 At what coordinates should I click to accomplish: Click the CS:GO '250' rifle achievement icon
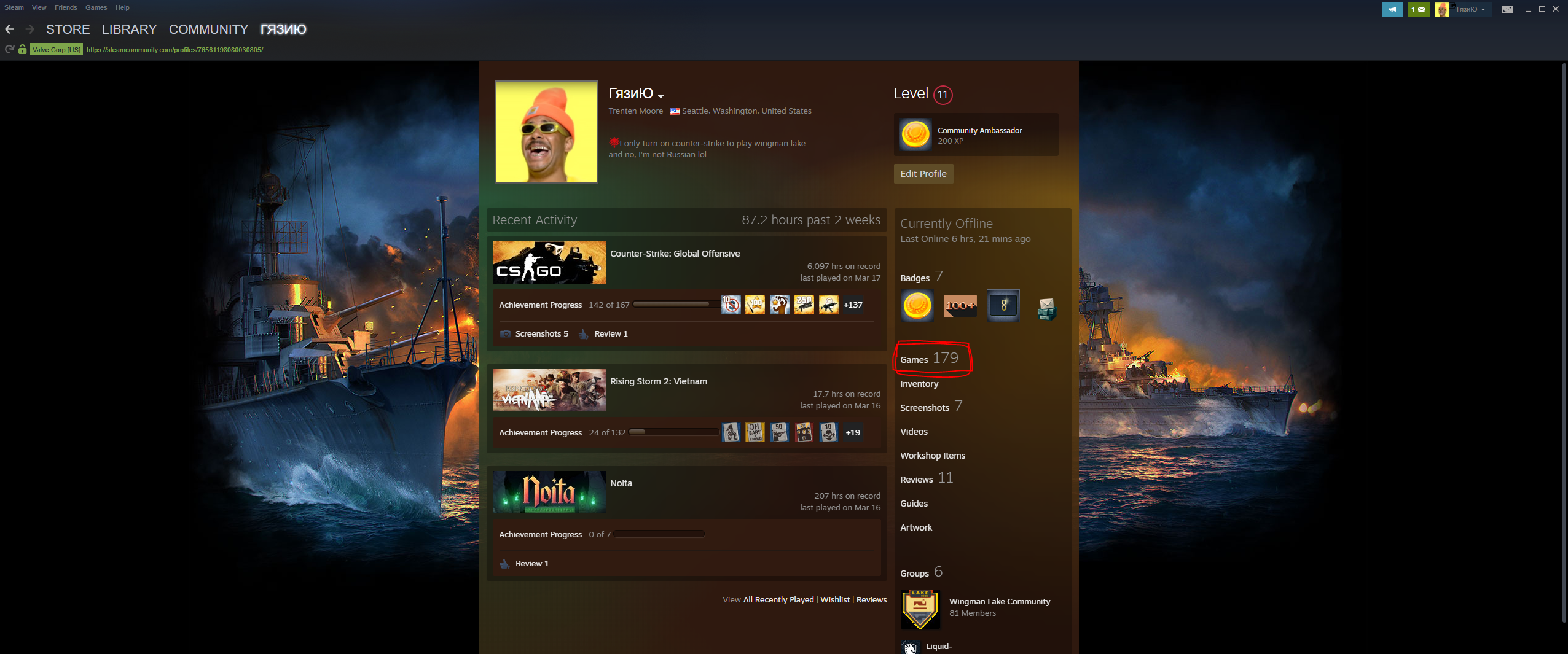(x=804, y=305)
